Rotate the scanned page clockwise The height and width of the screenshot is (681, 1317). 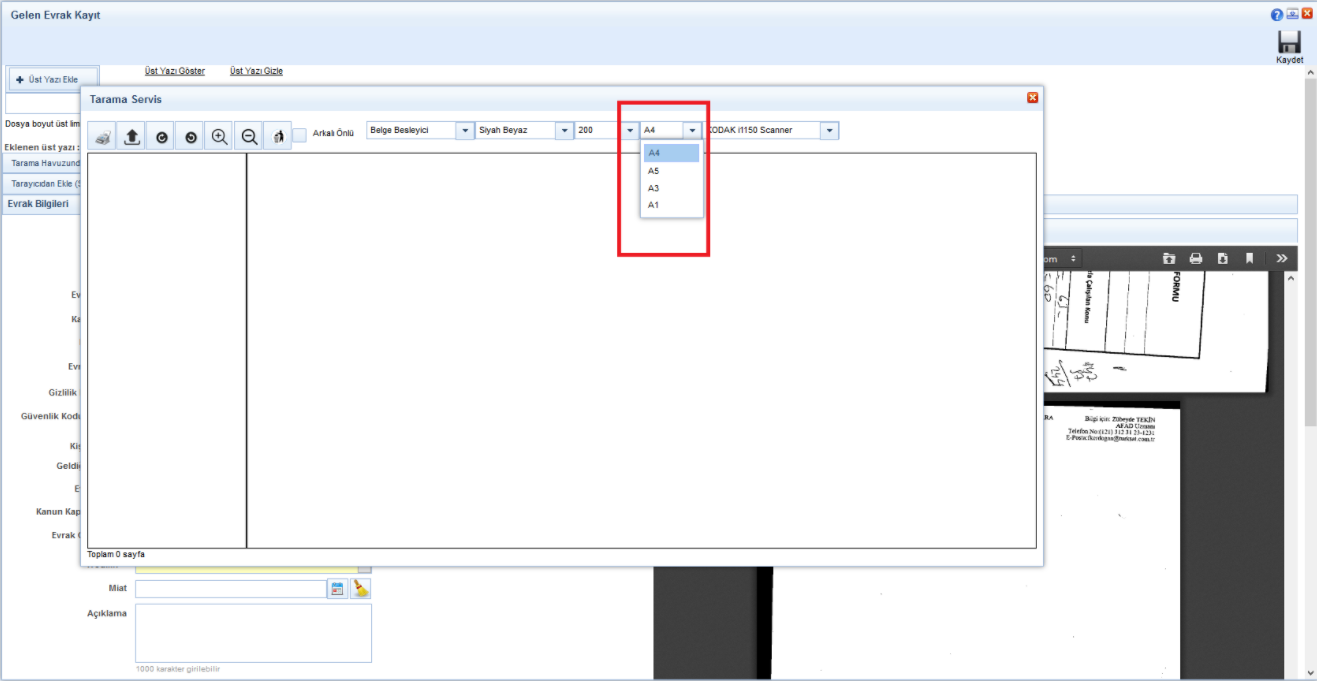161,137
